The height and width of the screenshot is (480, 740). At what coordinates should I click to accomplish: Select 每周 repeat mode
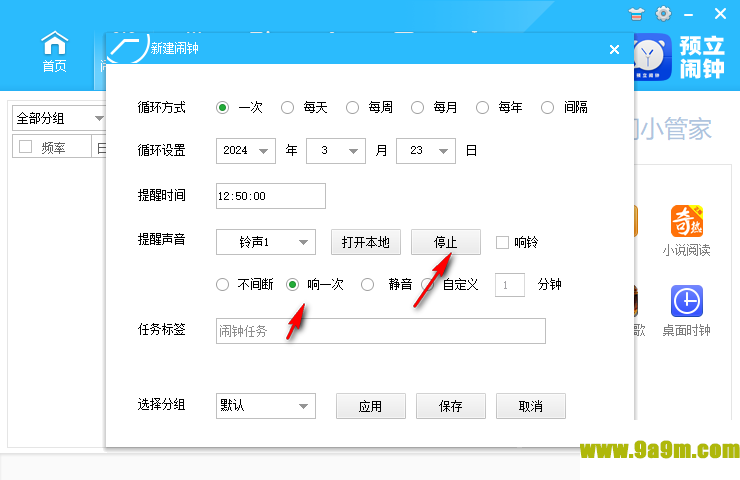tap(353, 108)
